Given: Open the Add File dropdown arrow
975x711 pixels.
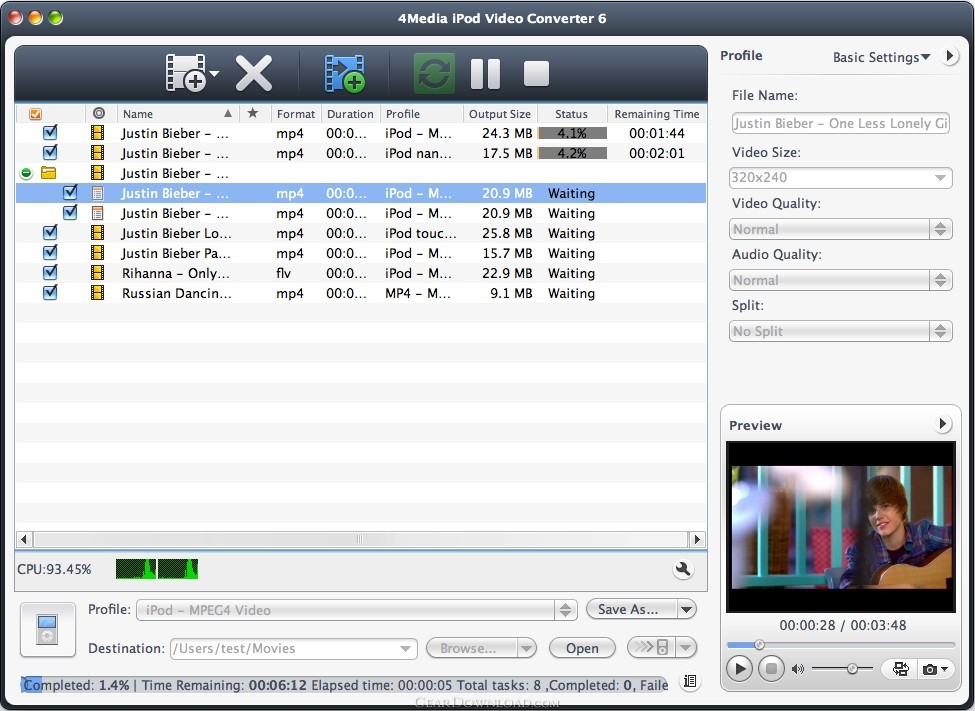Looking at the screenshot, I should (215, 73).
